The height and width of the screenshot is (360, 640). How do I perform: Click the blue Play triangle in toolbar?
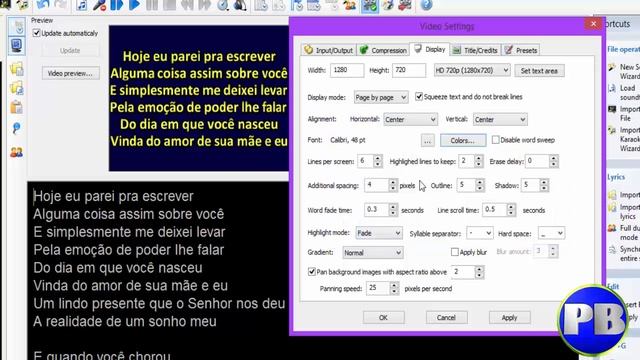[134, 5]
